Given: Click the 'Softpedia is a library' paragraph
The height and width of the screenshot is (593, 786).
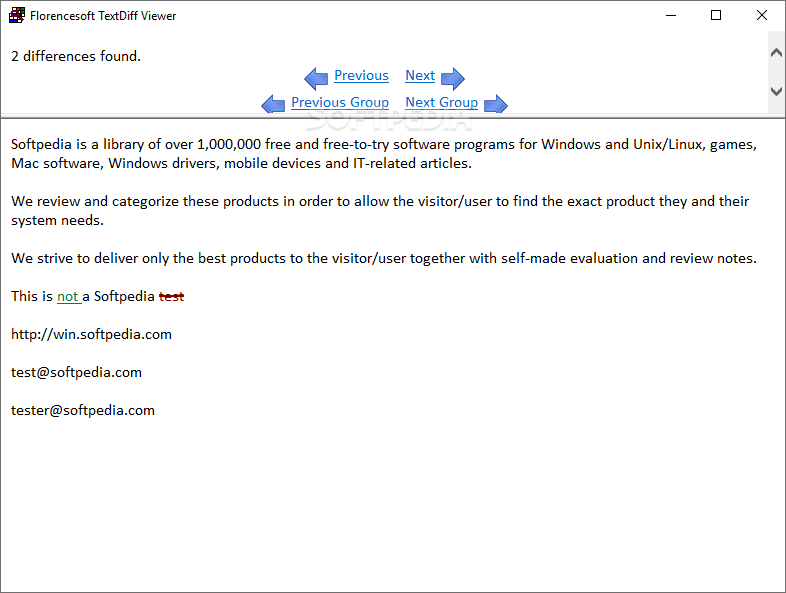Looking at the screenshot, I should click(384, 153).
